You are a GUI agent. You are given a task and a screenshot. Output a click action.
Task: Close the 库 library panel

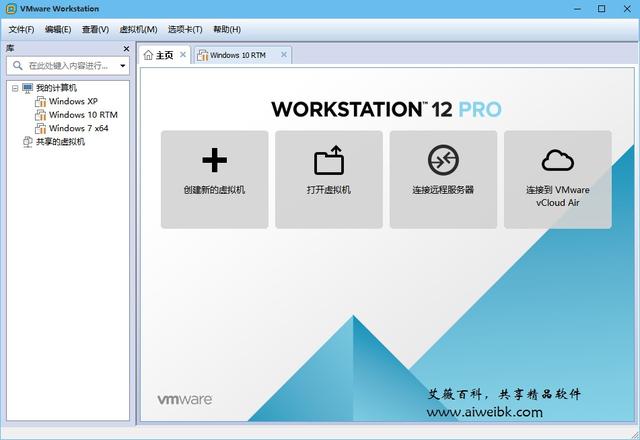126,49
